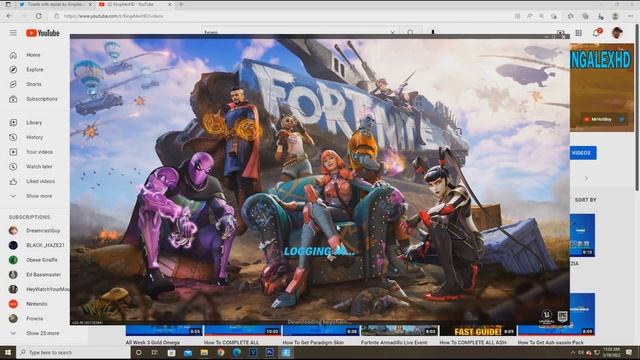Open Task View on the taskbar

155,353
